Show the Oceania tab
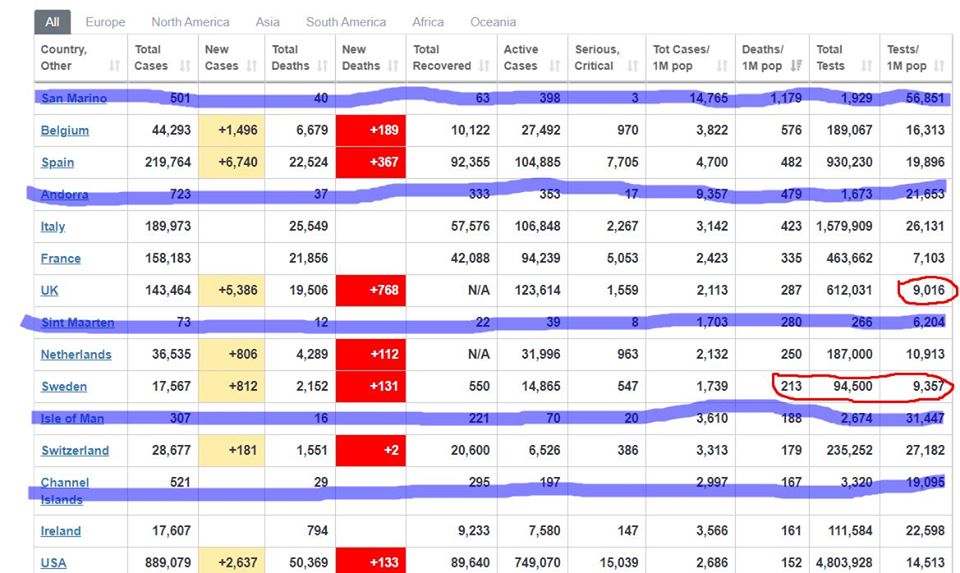This screenshot has width=960, height=573. click(x=493, y=22)
